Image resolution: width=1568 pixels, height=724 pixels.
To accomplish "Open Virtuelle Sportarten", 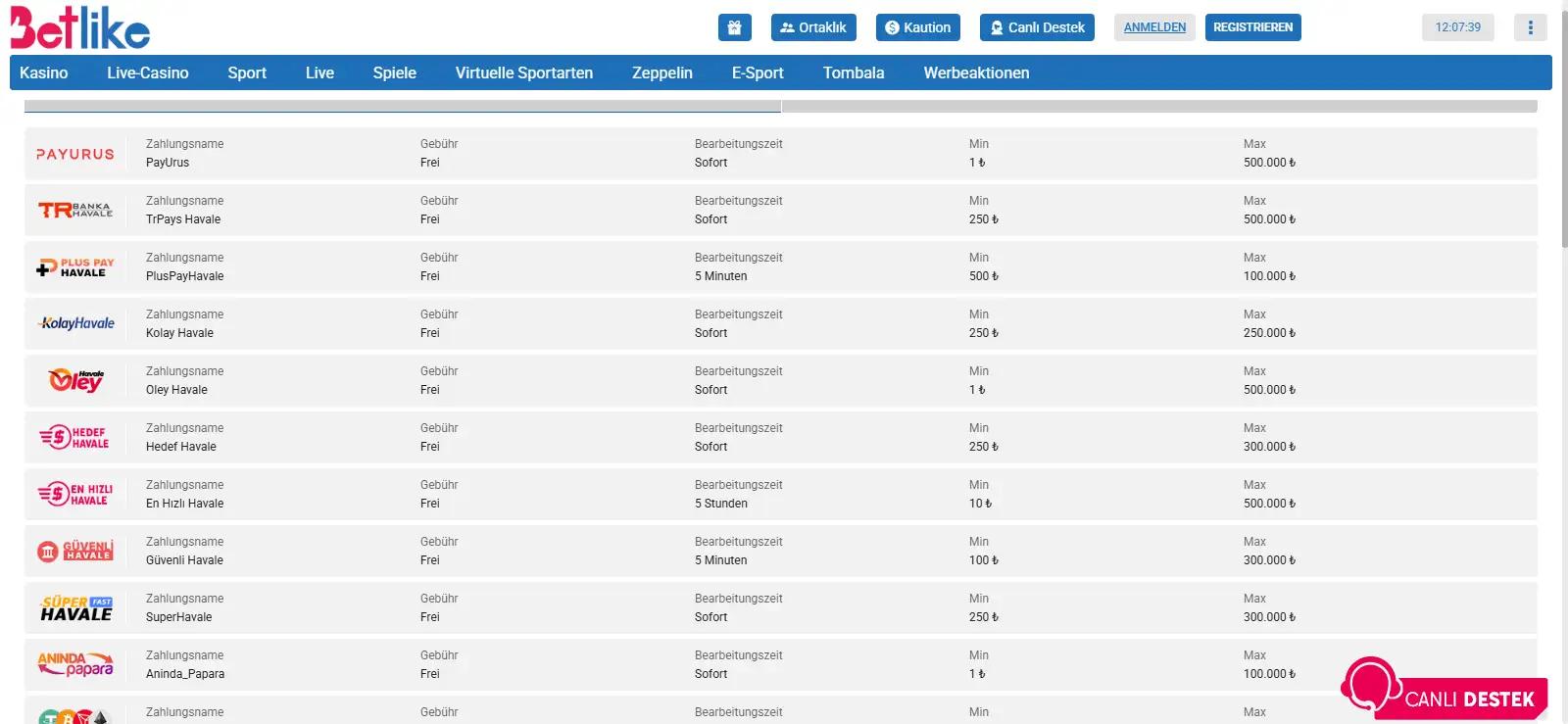I will coord(524,72).
